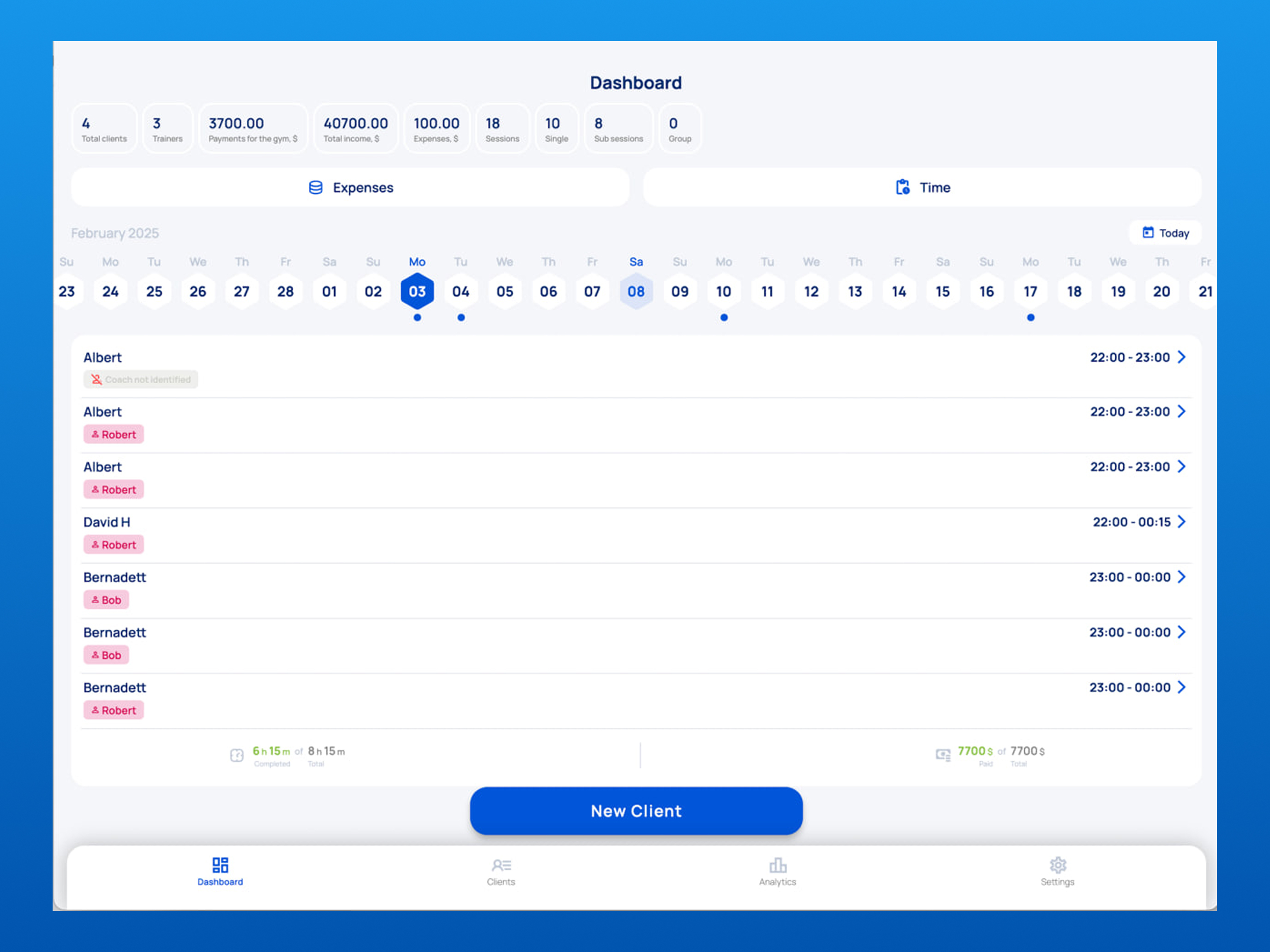Open second Bernadett session with Bob chevron
The height and width of the screenshot is (952, 1270).
click(x=1181, y=632)
